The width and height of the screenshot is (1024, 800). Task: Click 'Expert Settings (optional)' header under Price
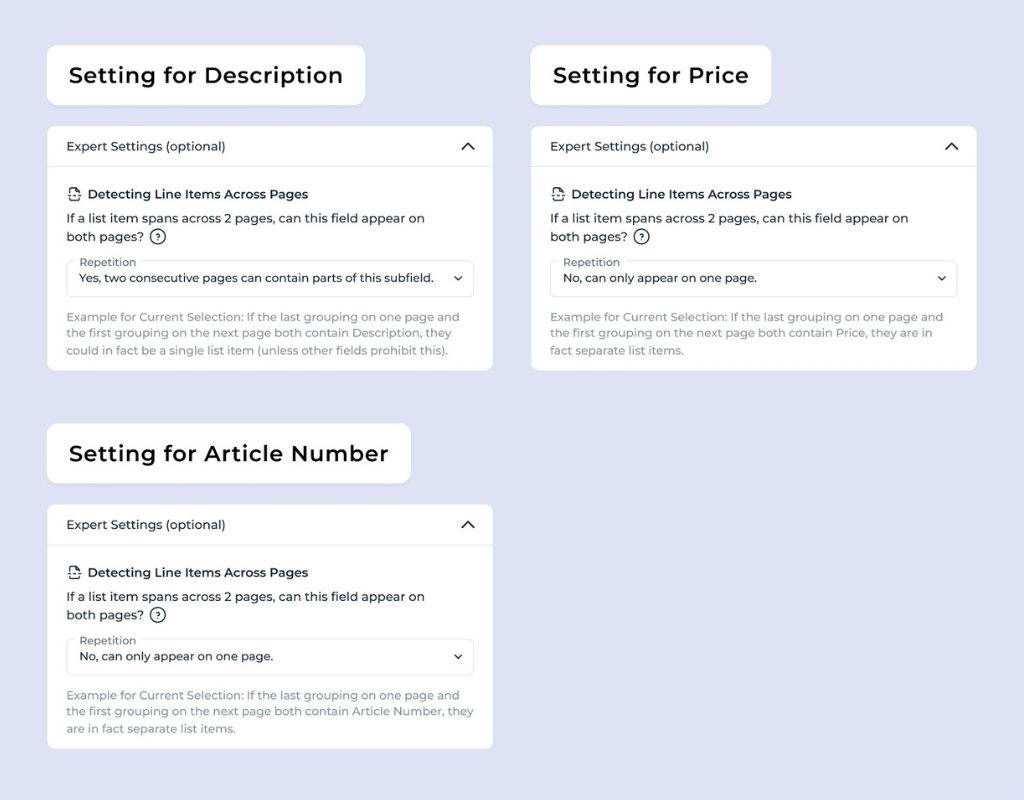[754, 146]
